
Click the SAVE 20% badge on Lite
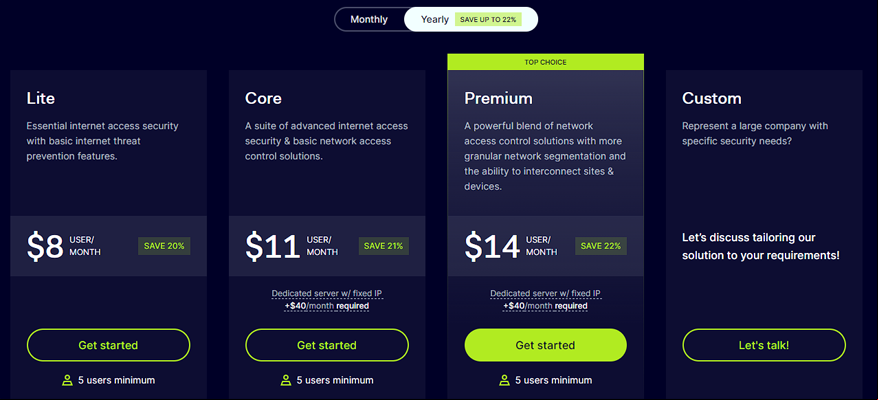tap(164, 246)
